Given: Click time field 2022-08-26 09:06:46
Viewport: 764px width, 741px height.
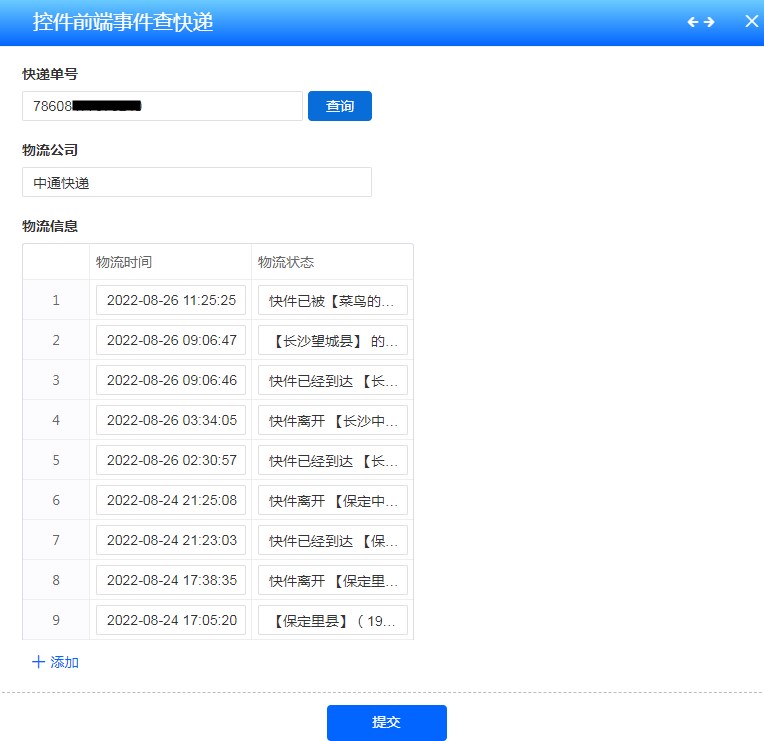Looking at the screenshot, I should click(171, 380).
